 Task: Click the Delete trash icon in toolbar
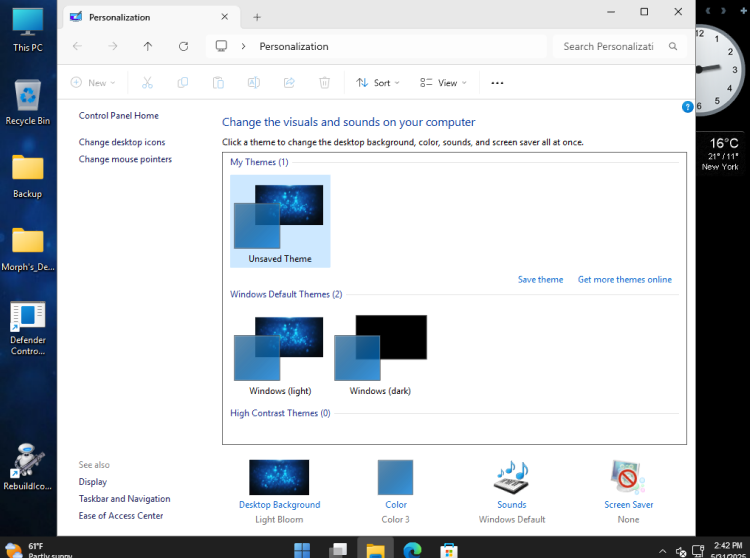point(324,83)
